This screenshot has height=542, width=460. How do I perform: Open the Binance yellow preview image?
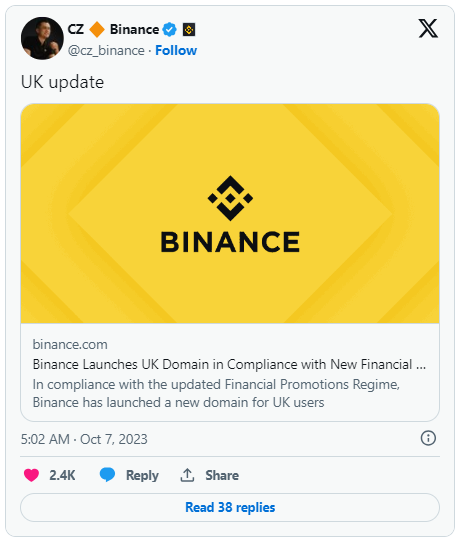pos(230,214)
